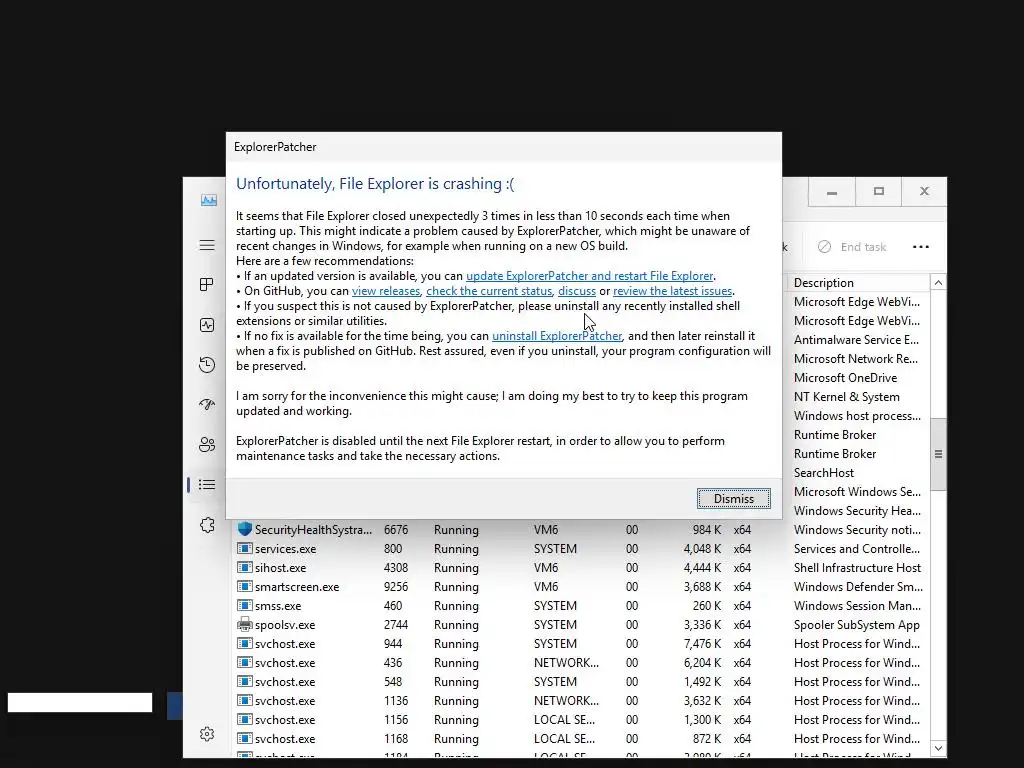Click description Microsoft Network Re...
Viewport: 1024px width, 768px height.
coord(856,359)
